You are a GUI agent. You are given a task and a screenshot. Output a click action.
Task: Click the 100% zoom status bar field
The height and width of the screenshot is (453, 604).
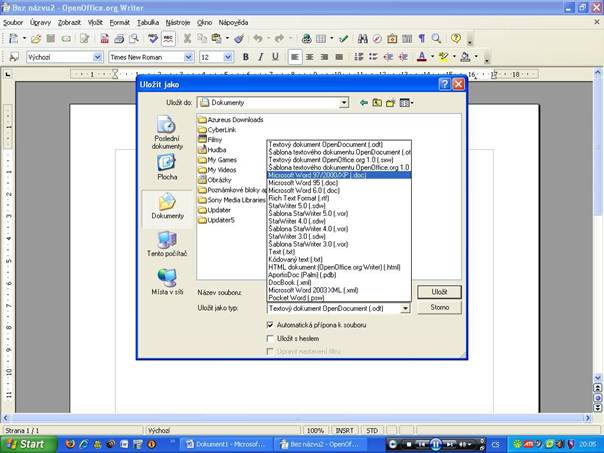[x=315, y=430]
